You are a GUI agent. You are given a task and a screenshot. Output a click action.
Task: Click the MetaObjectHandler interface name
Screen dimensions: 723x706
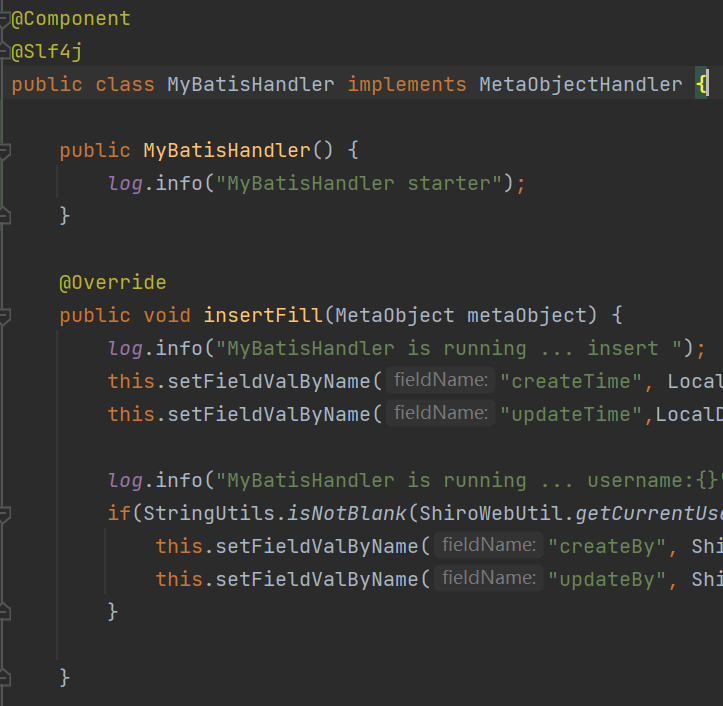click(580, 85)
